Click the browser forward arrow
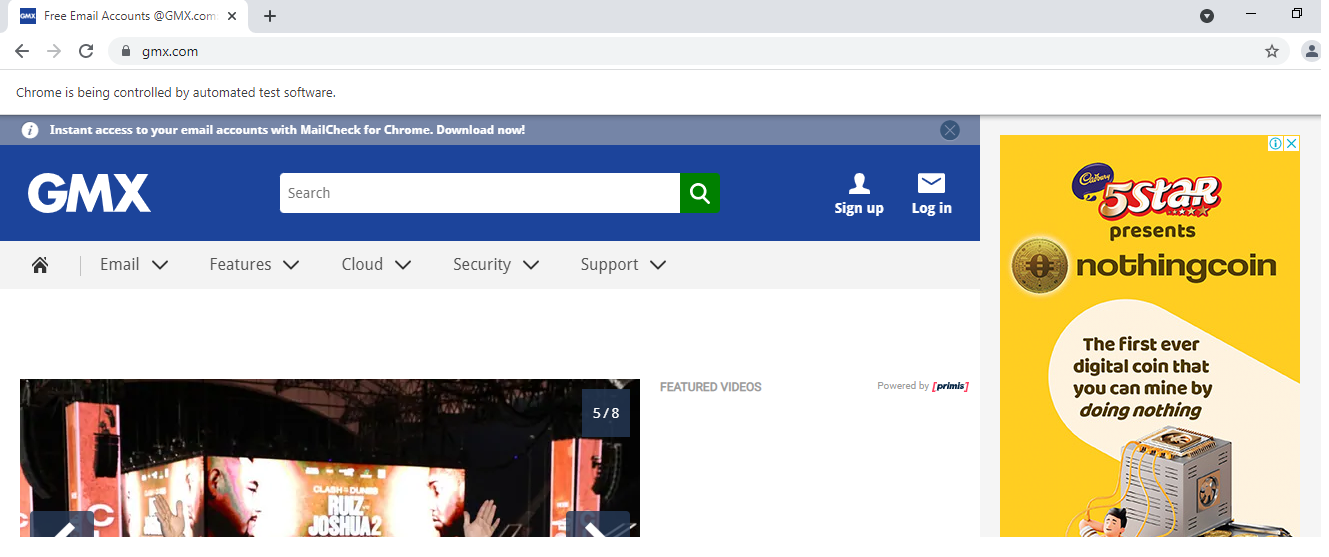Image resolution: width=1329 pixels, height=557 pixels. point(54,51)
